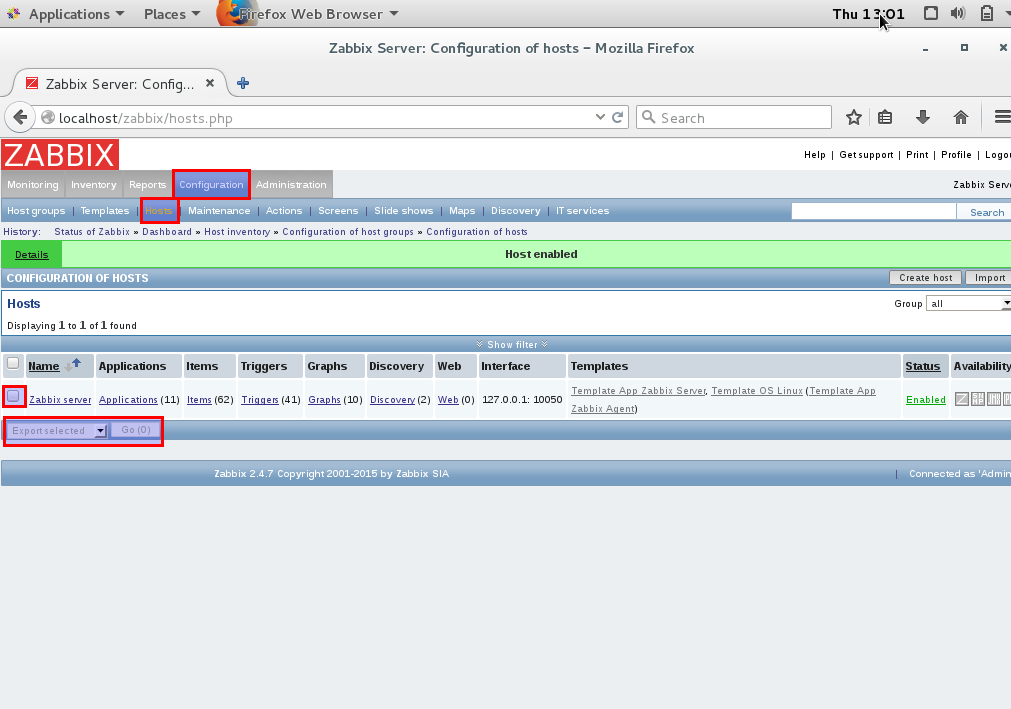Open the downloads arrow icon
Screen dimensions: 1011x709
(x=923, y=117)
